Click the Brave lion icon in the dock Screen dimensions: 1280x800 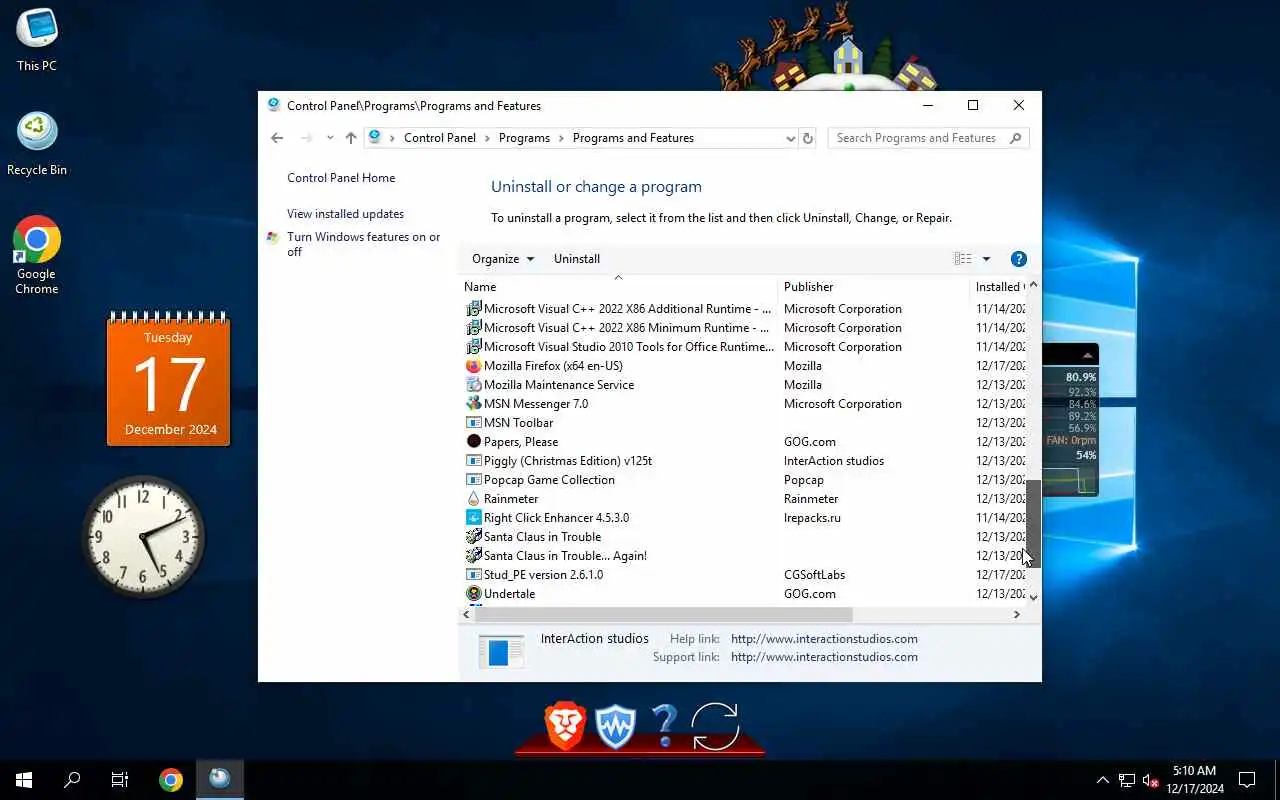(565, 725)
